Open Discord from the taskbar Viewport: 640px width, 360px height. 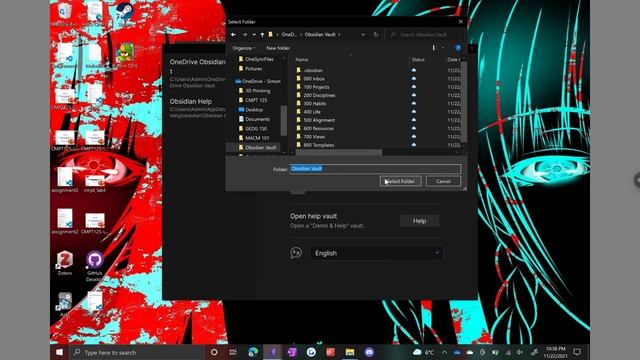[369, 352]
